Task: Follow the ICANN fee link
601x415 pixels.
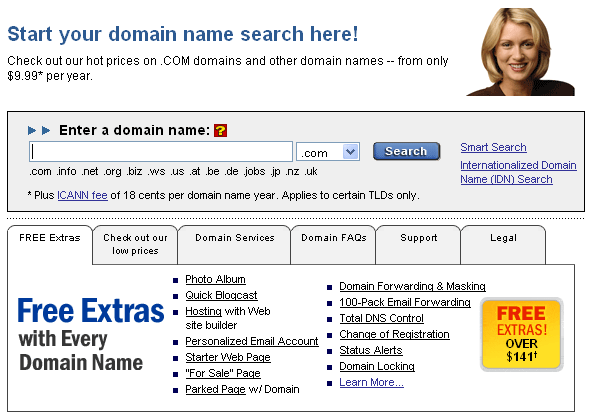Action: 82,195
